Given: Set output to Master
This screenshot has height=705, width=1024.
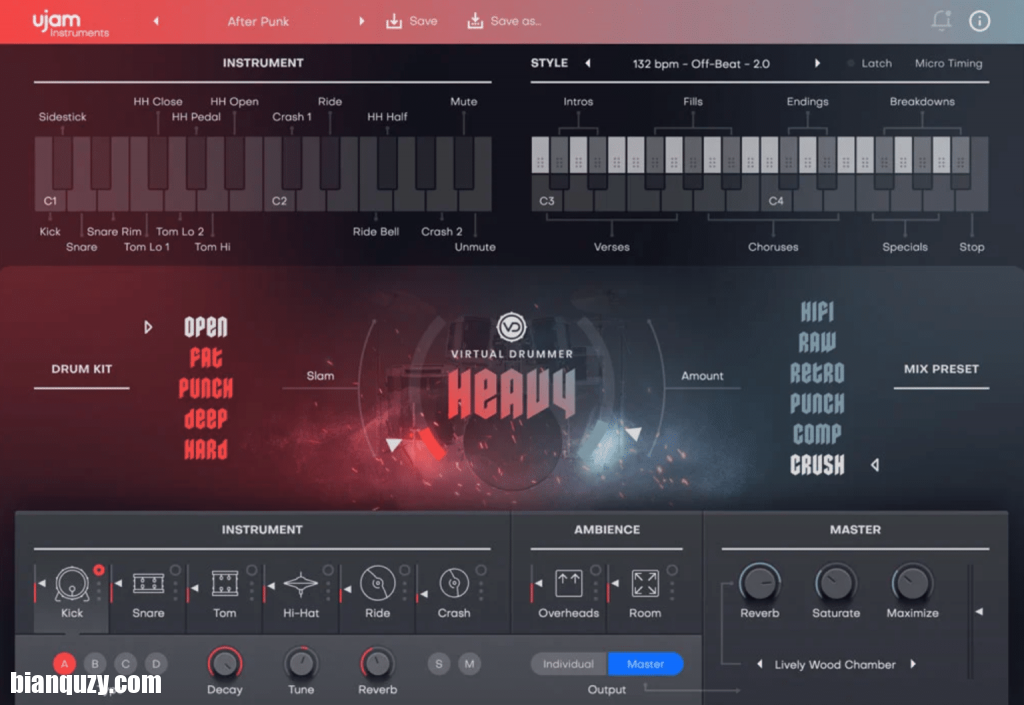Looking at the screenshot, I should coord(646,664).
